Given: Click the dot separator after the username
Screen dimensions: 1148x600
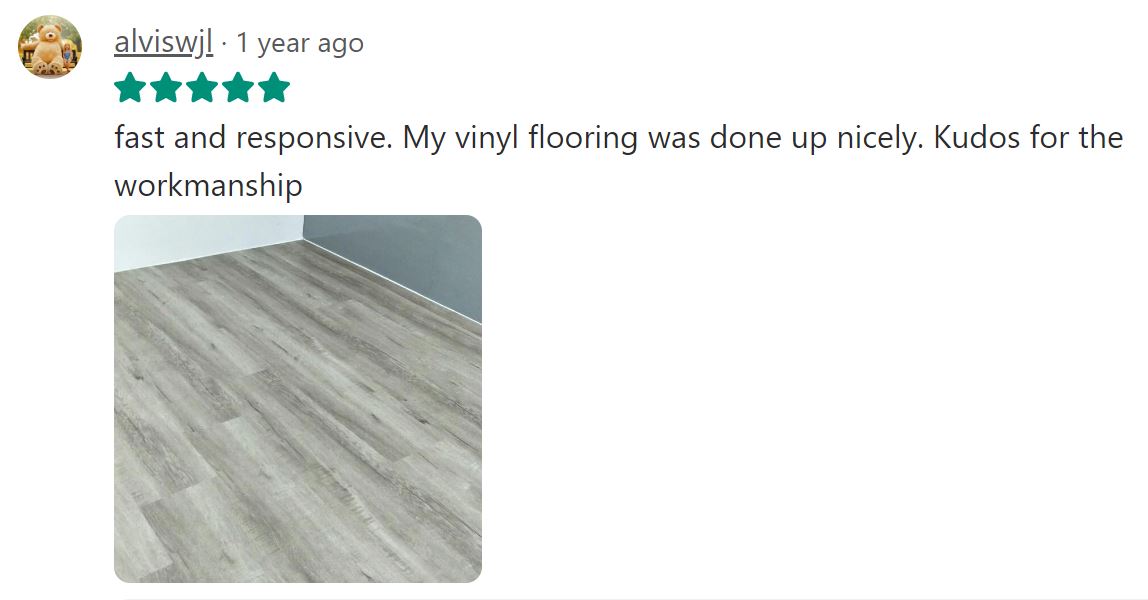Looking at the screenshot, I should (x=224, y=45).
